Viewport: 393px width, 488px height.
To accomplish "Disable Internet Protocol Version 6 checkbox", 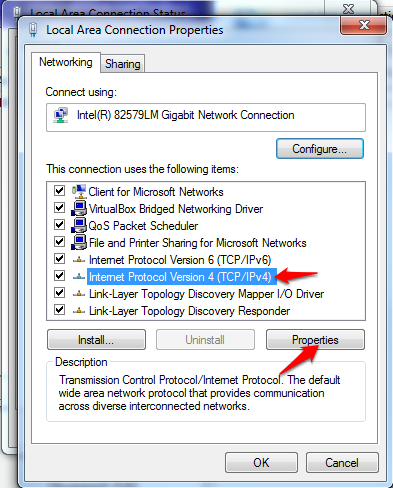I will (x=59, y=259).
